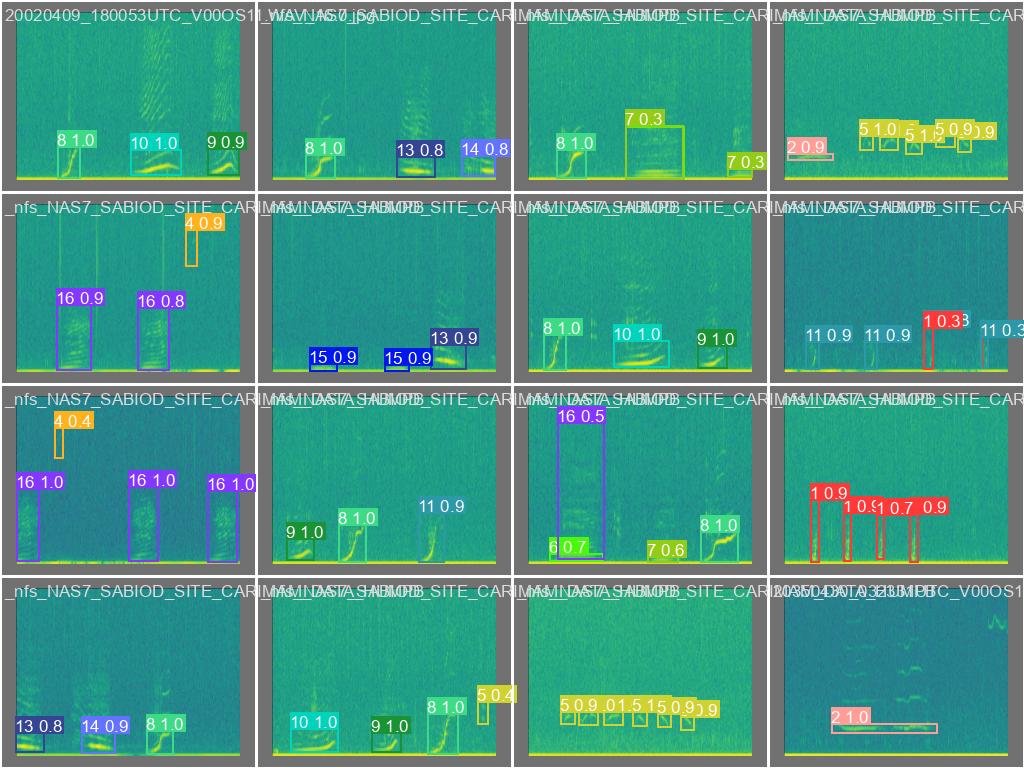
Task: Click the long pink box under "2 1.0"
Action: [x=885, y=729]
